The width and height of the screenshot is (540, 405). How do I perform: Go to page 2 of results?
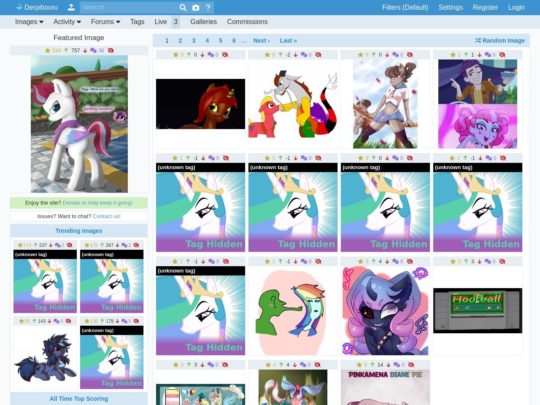[180, 41]
